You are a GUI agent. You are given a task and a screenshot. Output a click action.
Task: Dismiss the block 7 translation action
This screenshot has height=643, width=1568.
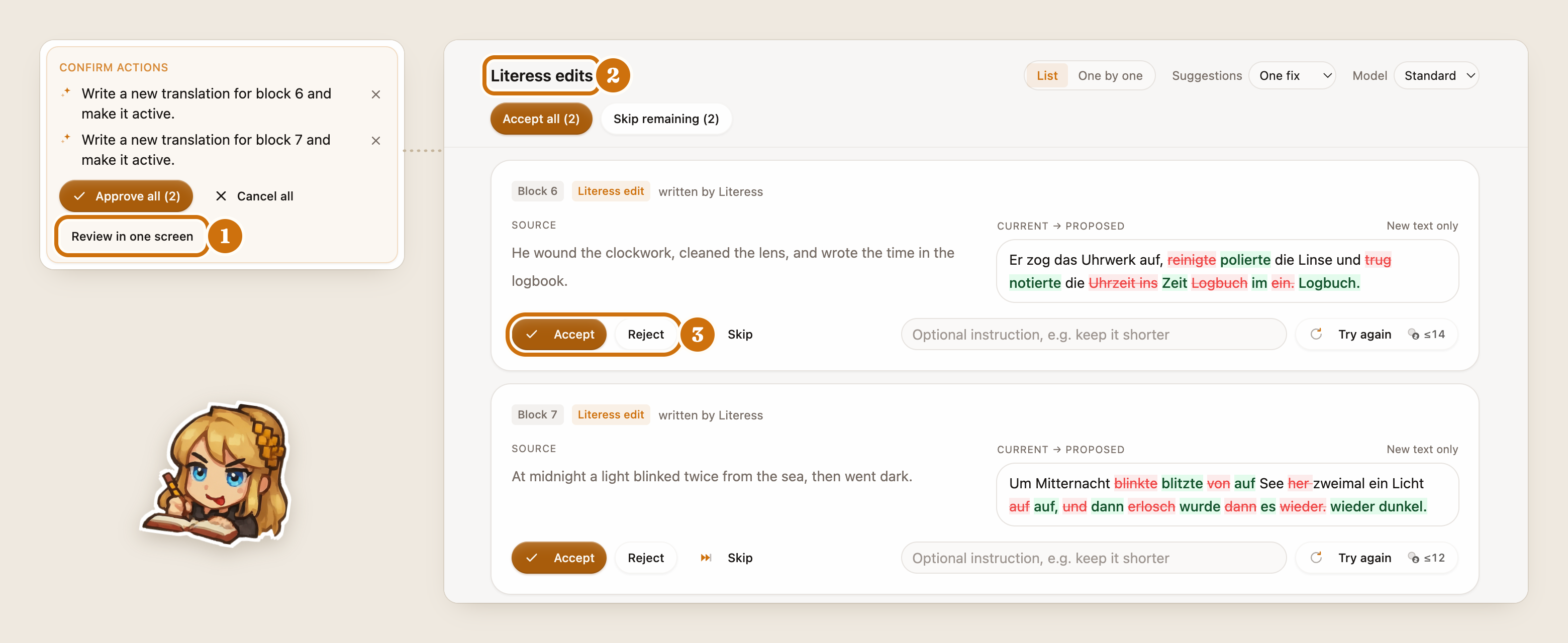click(x=375, y=141)
